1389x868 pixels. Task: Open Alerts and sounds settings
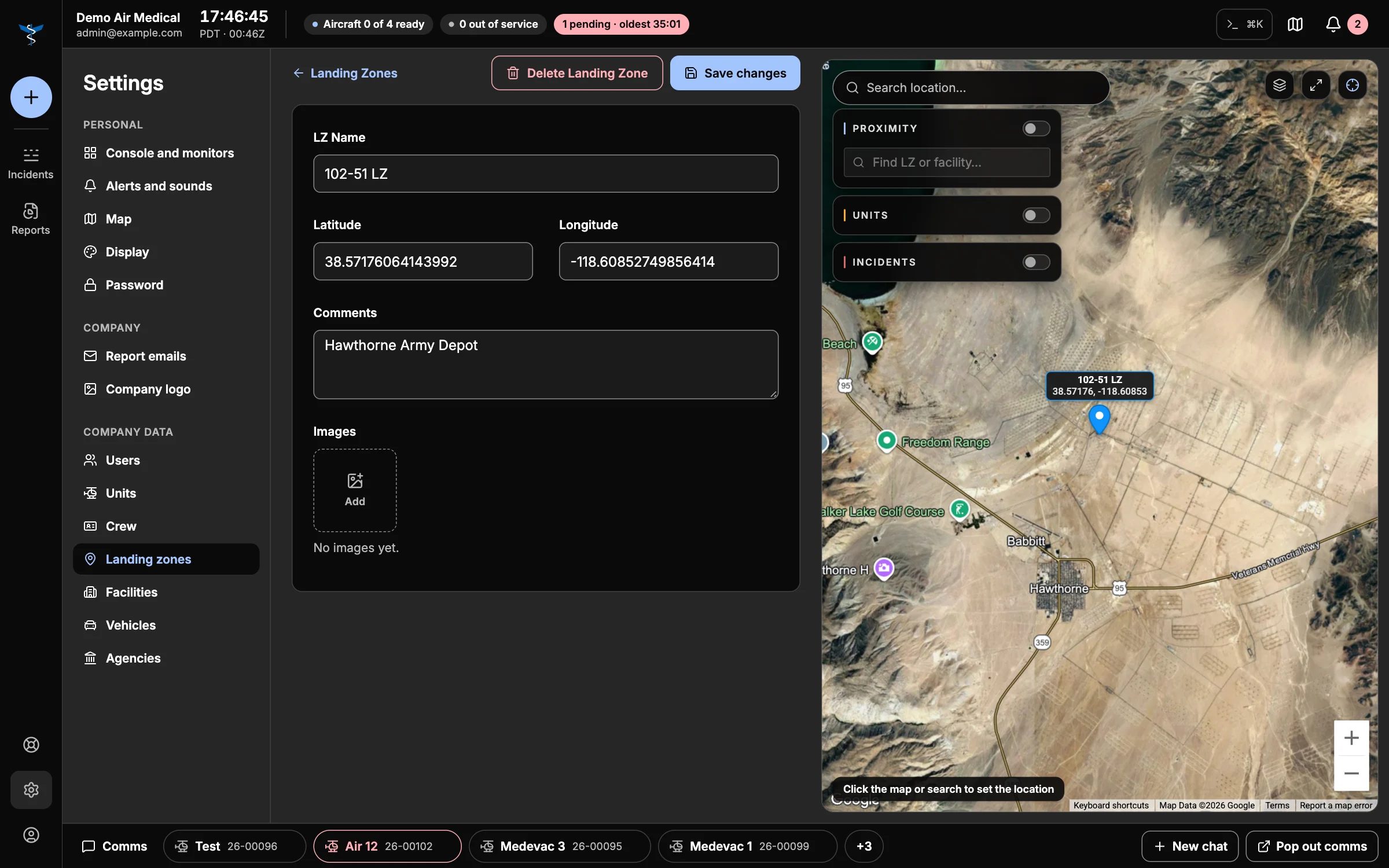(x=166, y=186)
